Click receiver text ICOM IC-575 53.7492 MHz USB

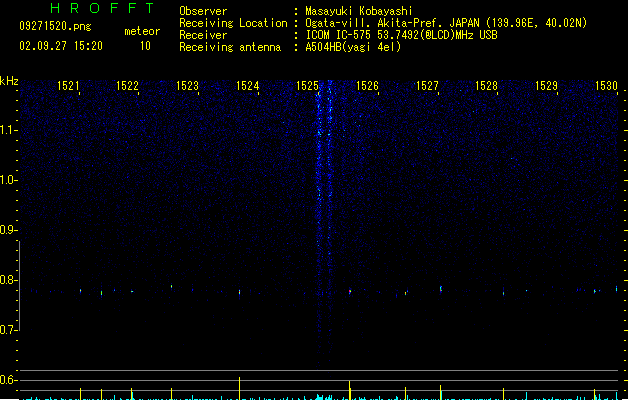(x=402, y=35)
